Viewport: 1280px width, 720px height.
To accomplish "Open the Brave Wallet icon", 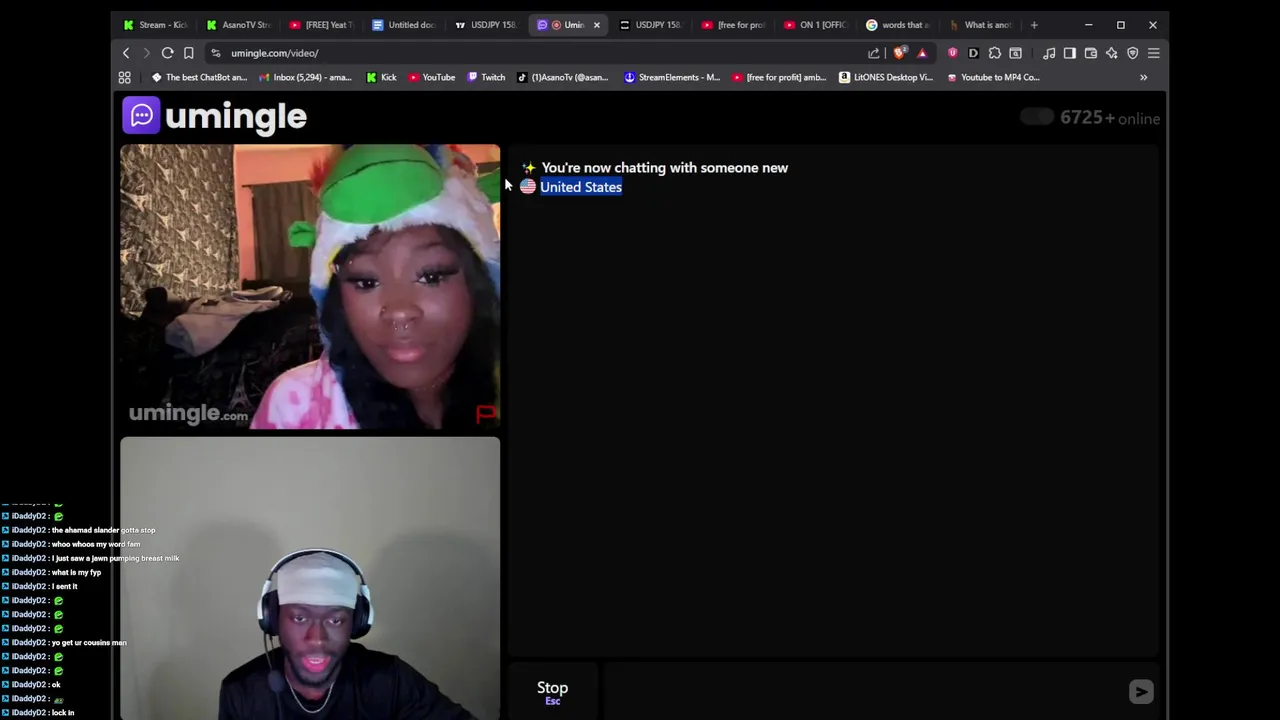I will coord(1091,53).
